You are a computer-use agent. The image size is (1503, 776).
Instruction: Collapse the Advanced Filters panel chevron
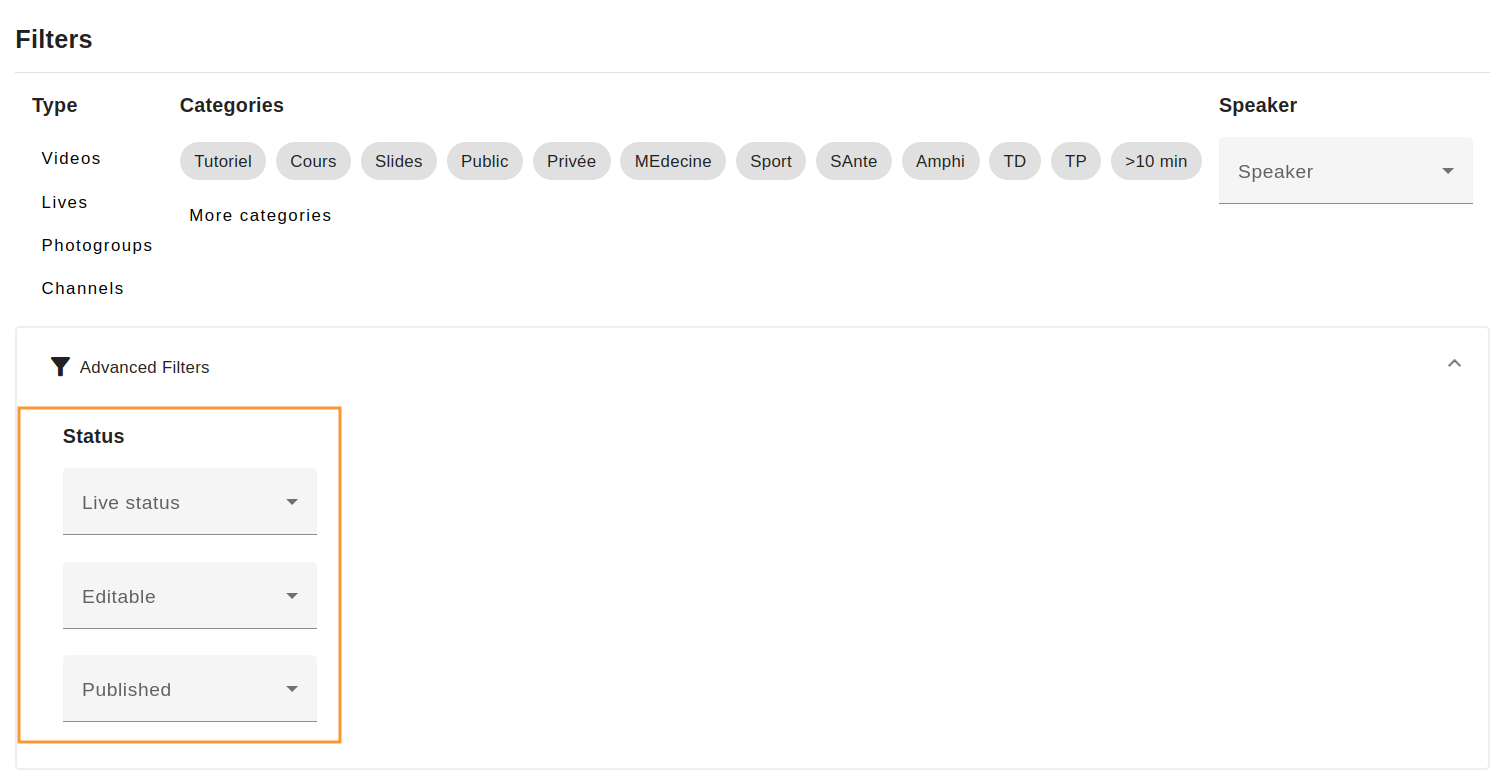point(1454,363)
